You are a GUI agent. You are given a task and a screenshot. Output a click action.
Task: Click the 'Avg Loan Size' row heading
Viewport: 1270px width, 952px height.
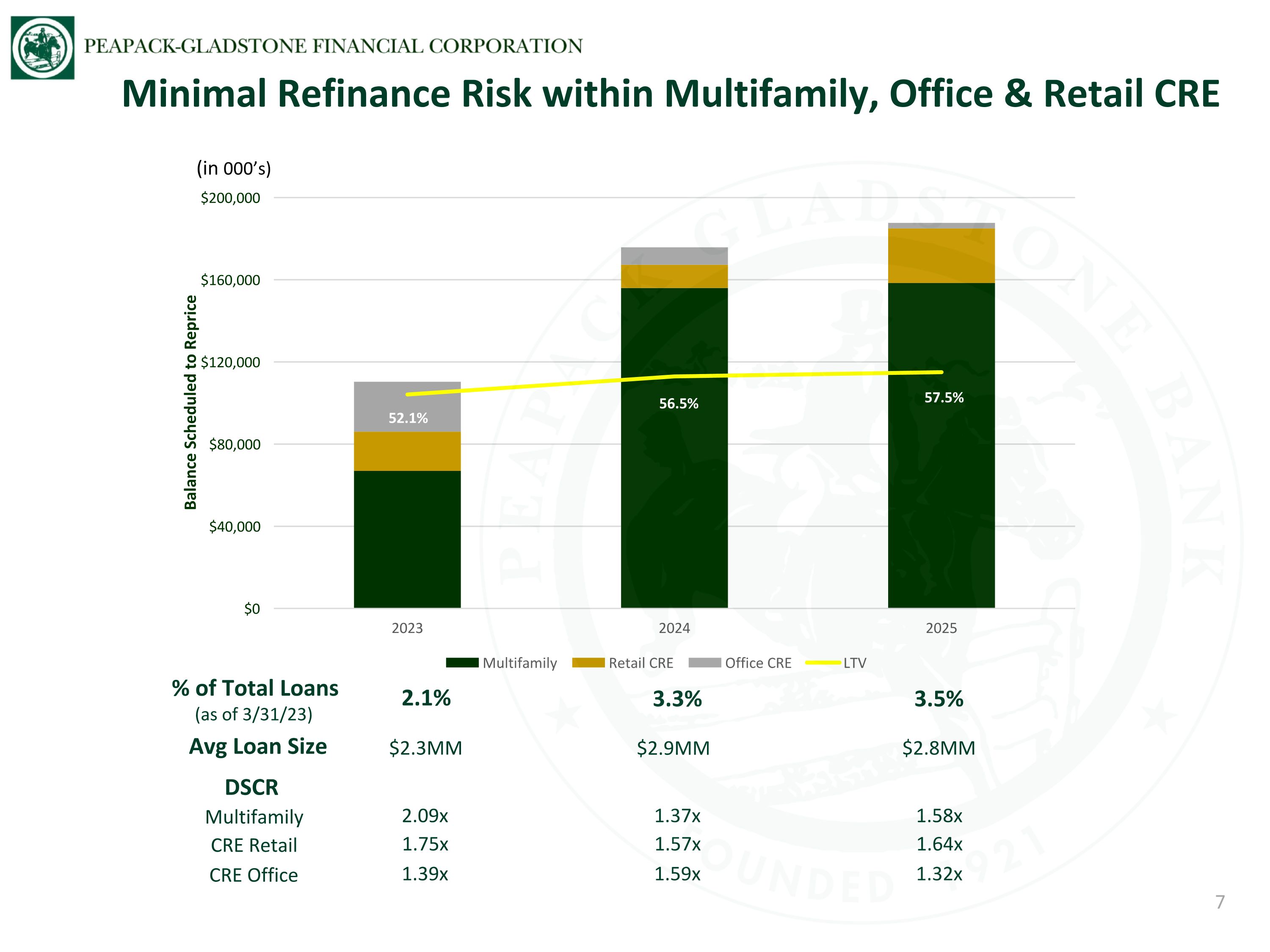click(x=258, y=746)
